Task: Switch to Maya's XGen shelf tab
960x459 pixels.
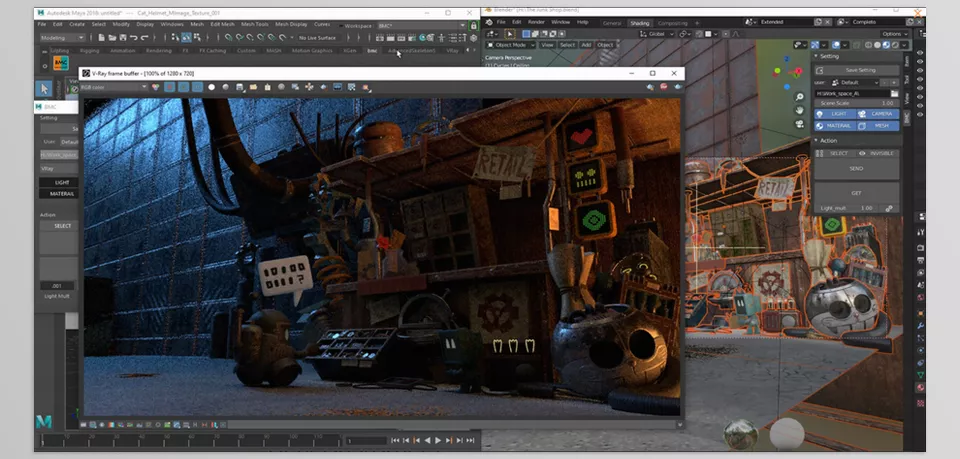Action: click(350, 51)
